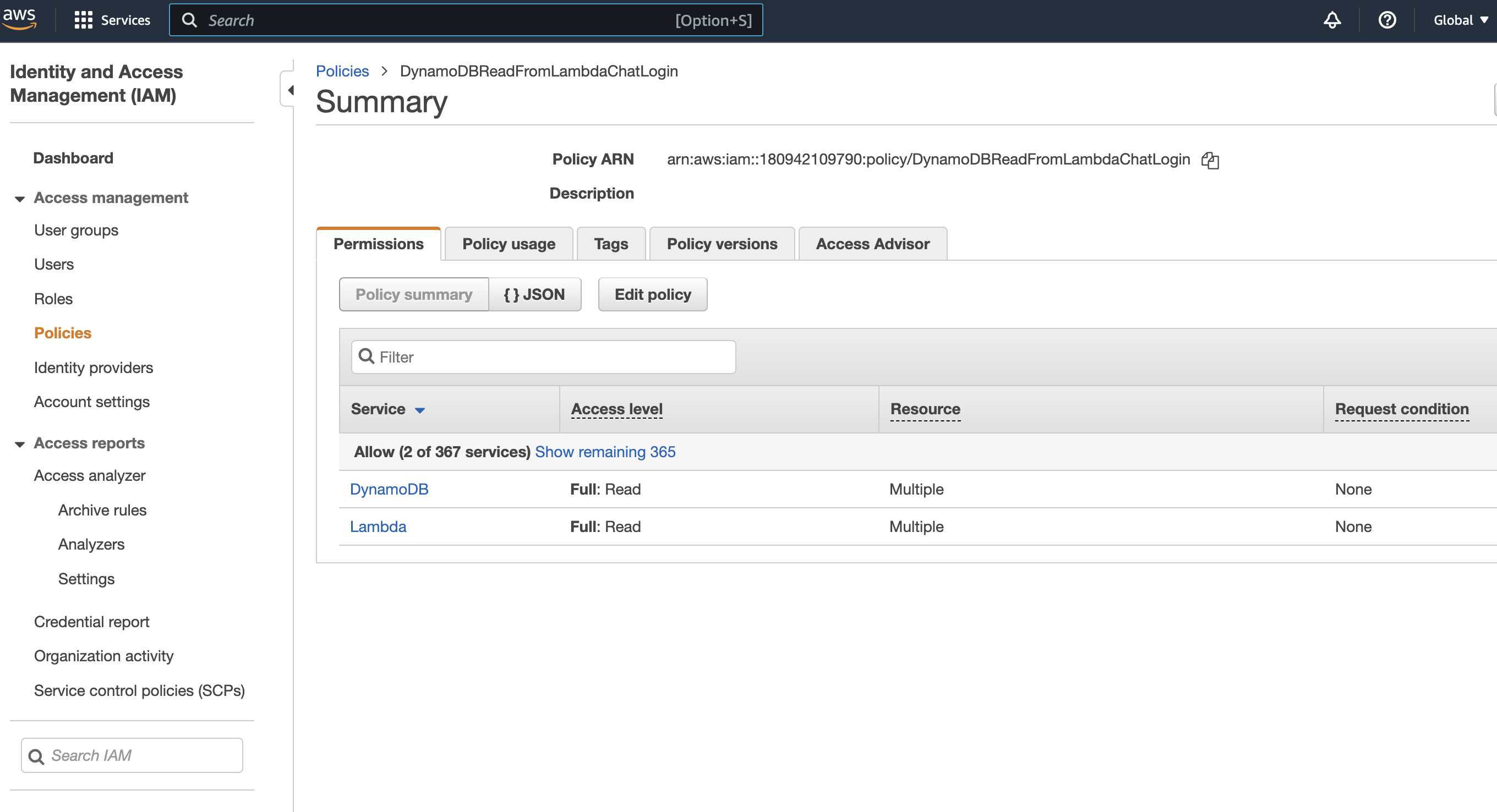The width and height of the screenshot is (1497, 812).
Task: Click Show remaining 365 link
Action: (x=605, y=452)
